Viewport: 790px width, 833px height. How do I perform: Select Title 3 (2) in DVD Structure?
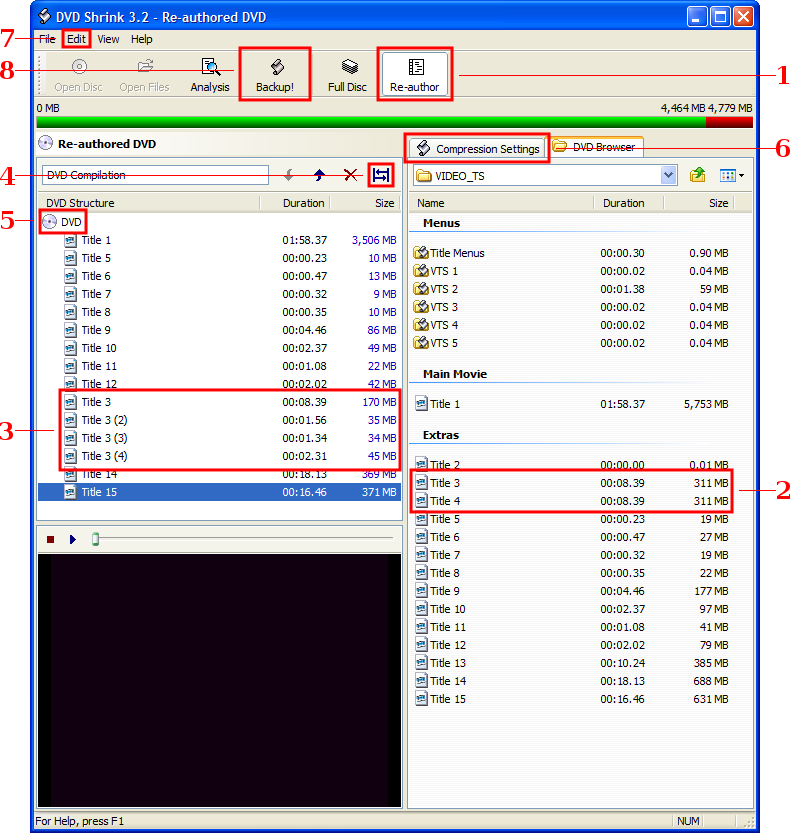(x=104, y=420)
